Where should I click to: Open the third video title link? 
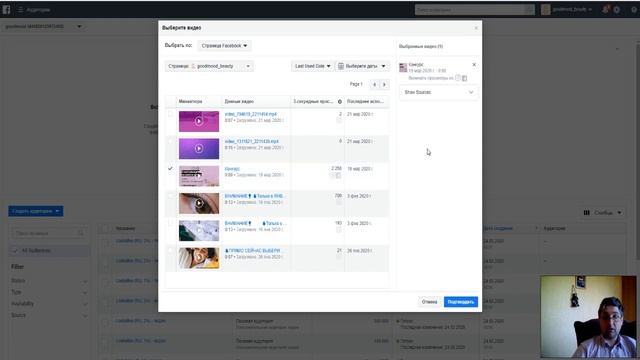[x=232, y=169]
